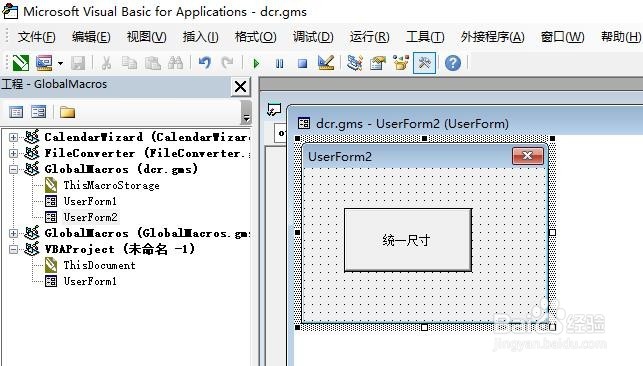The height and width of the screenshot is (366, 643).
Task: Click the Undo arrow icon
Action: pyautogui.click(x=204, y=63)
